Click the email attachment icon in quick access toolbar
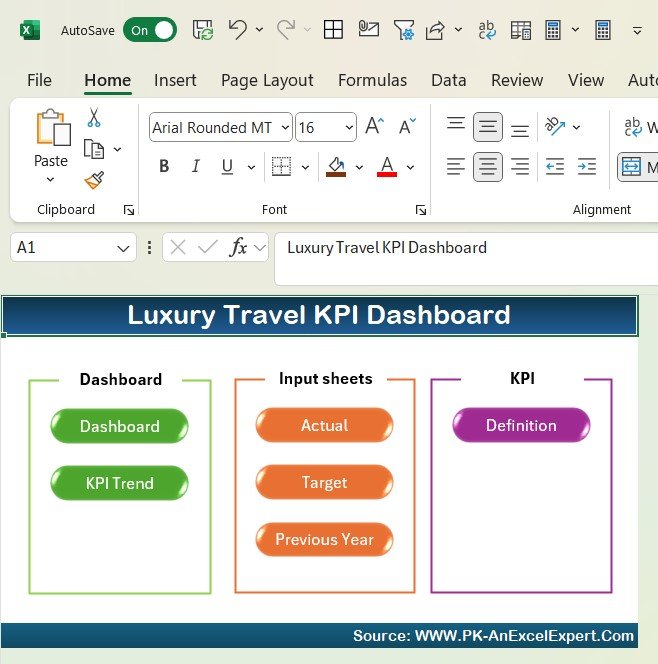Viewport: 658px width, 664px height. (368, 29)
